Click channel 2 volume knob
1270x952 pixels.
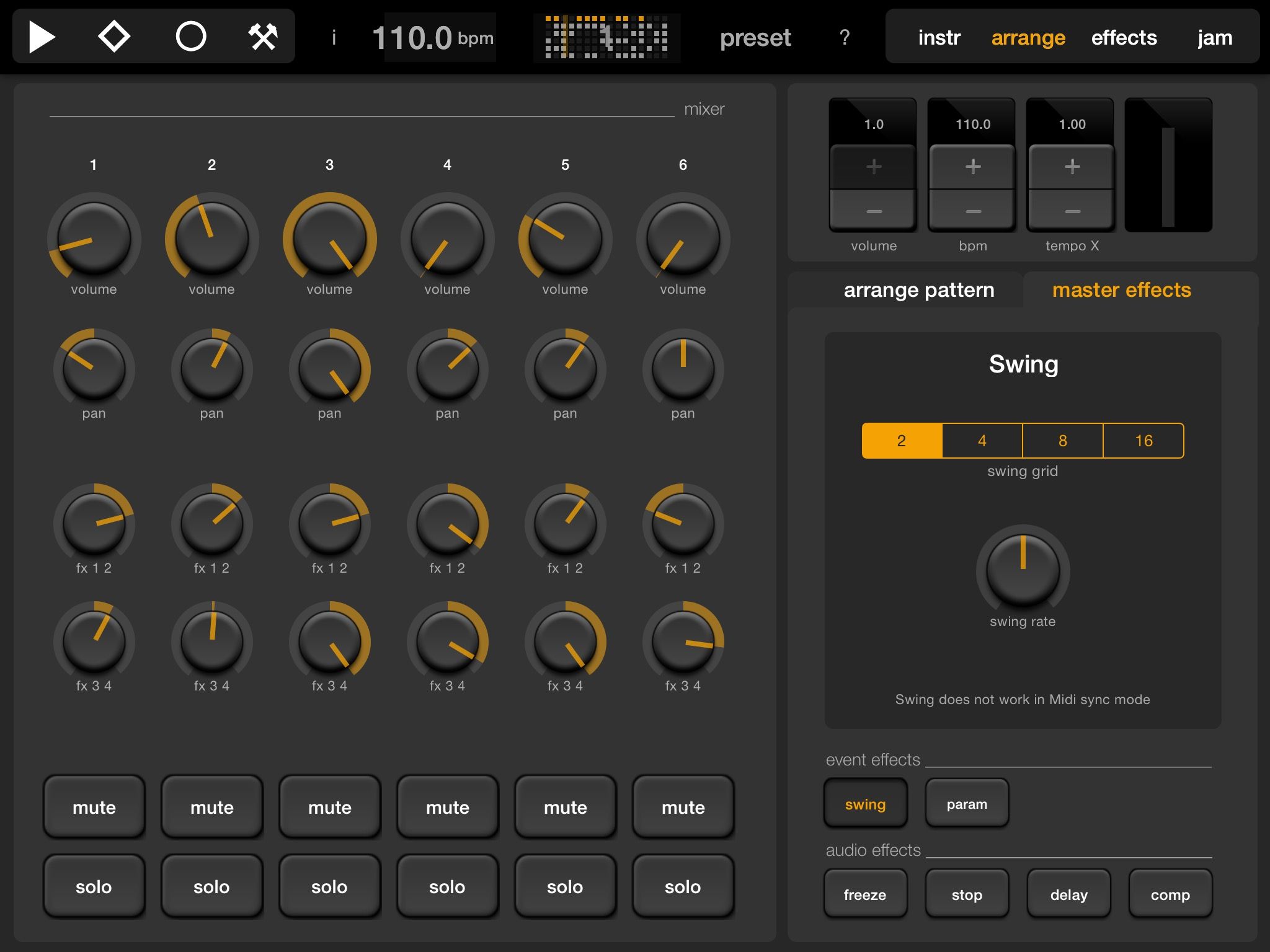(x=212, y=238)
